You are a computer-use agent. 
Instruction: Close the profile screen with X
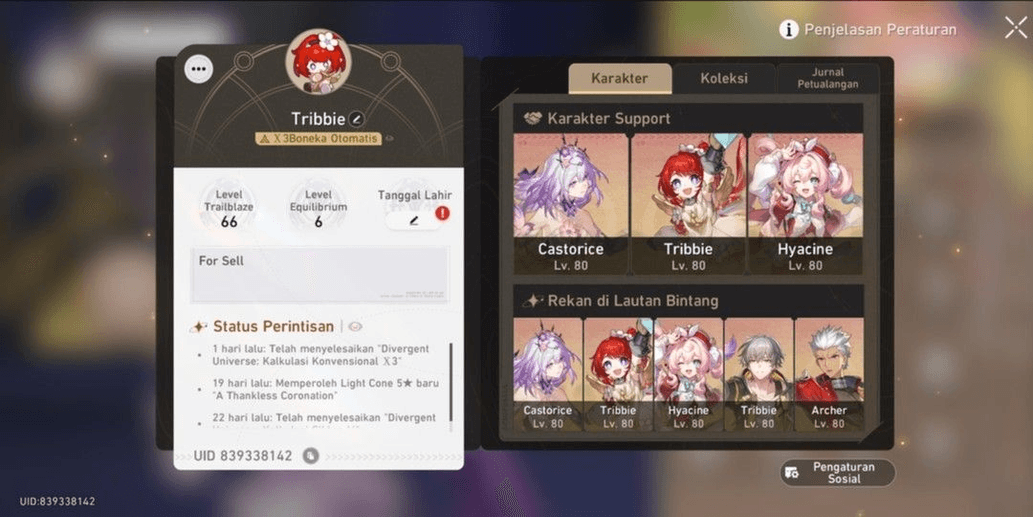(x=1015, y=28)
